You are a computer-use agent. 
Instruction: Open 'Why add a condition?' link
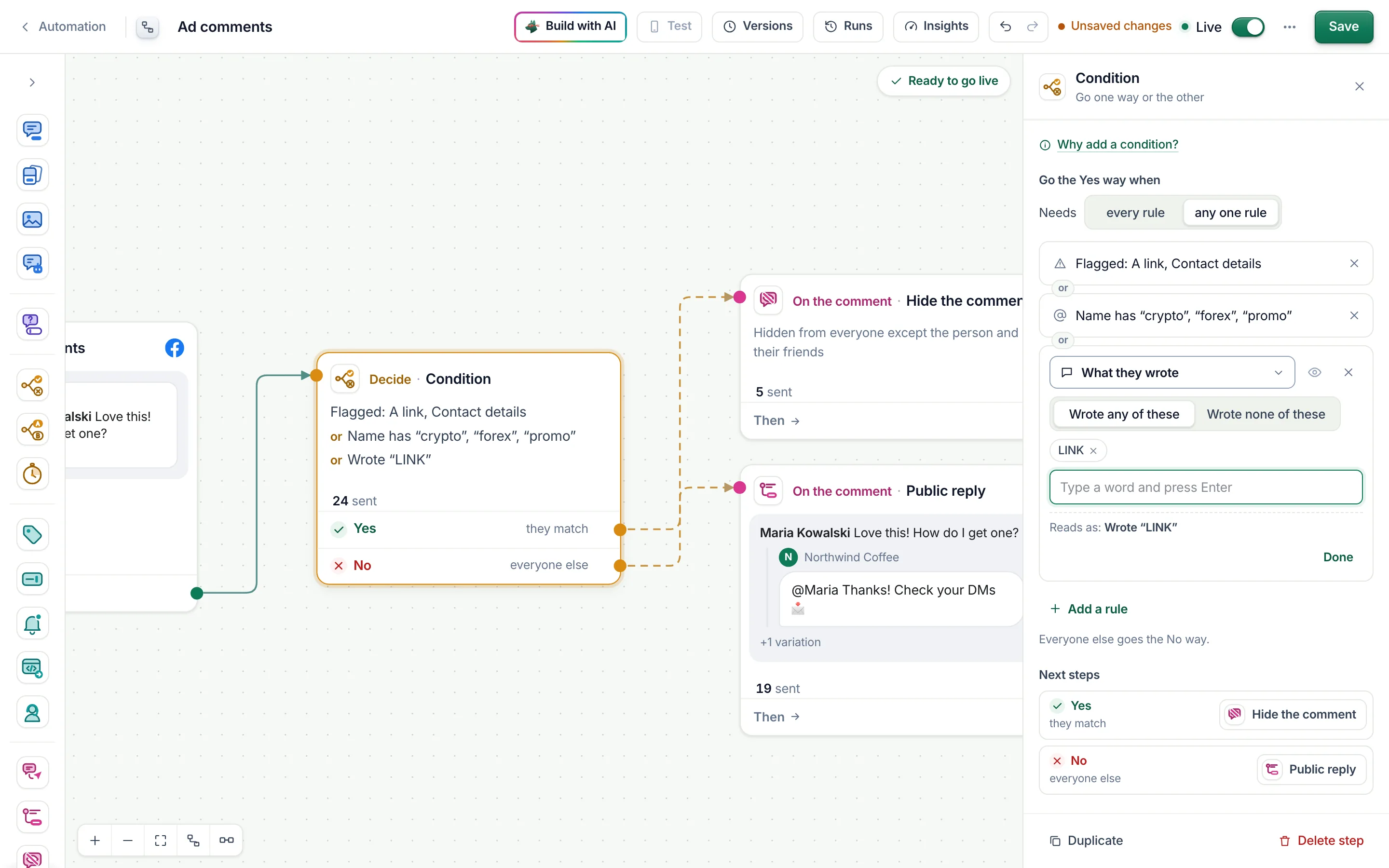1117,144
